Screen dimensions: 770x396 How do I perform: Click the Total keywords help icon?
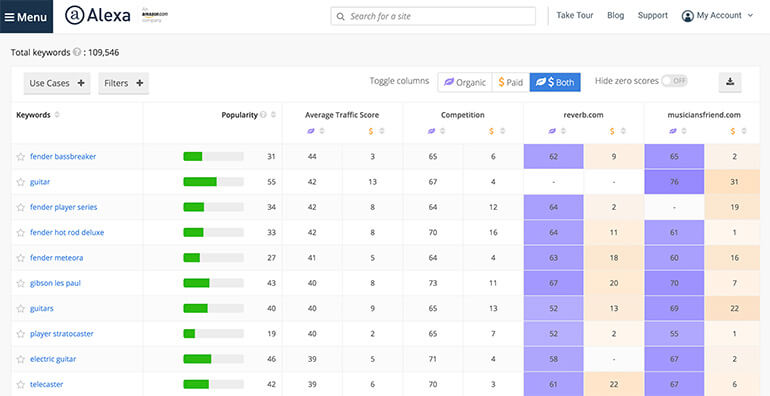coord(77,52)
